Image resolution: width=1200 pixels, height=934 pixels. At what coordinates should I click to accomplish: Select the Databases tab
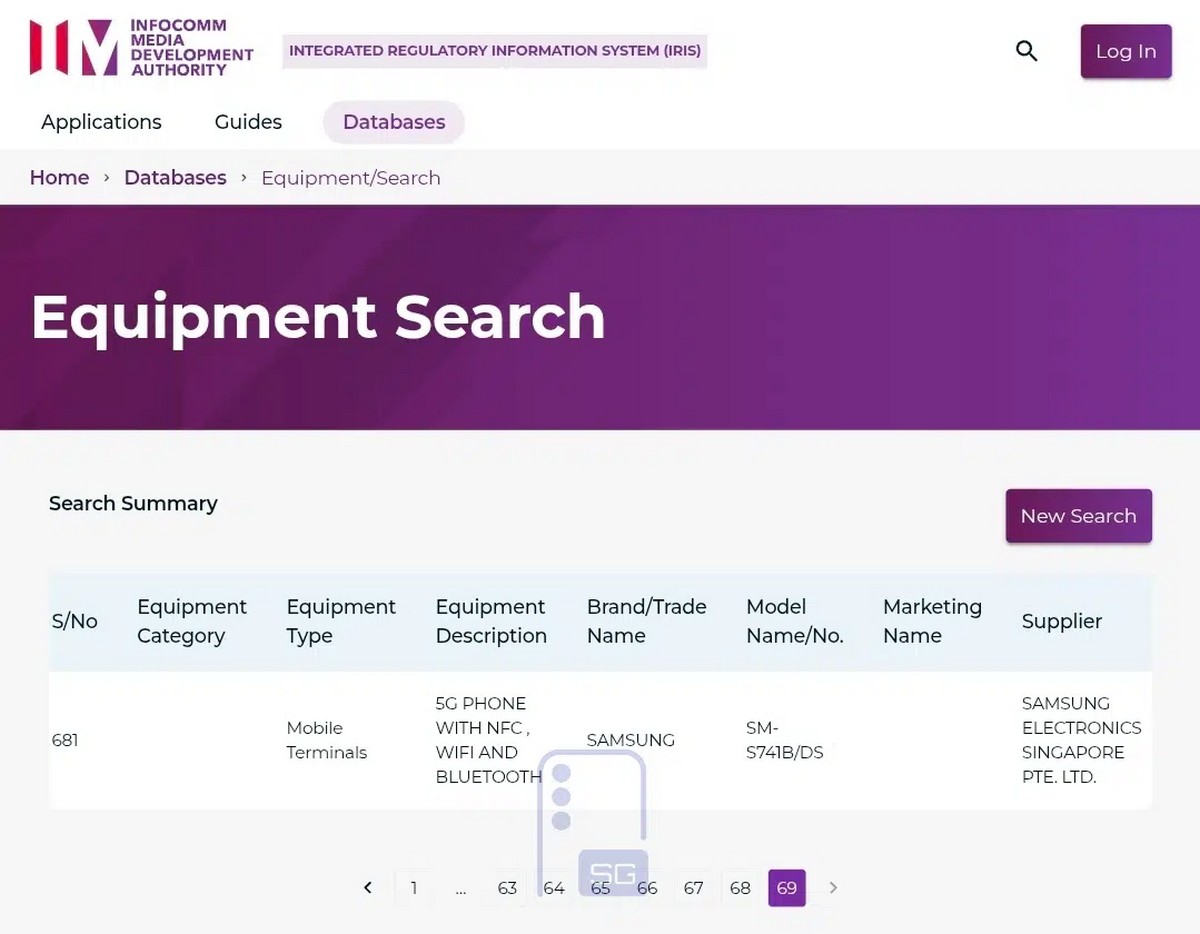394,122
